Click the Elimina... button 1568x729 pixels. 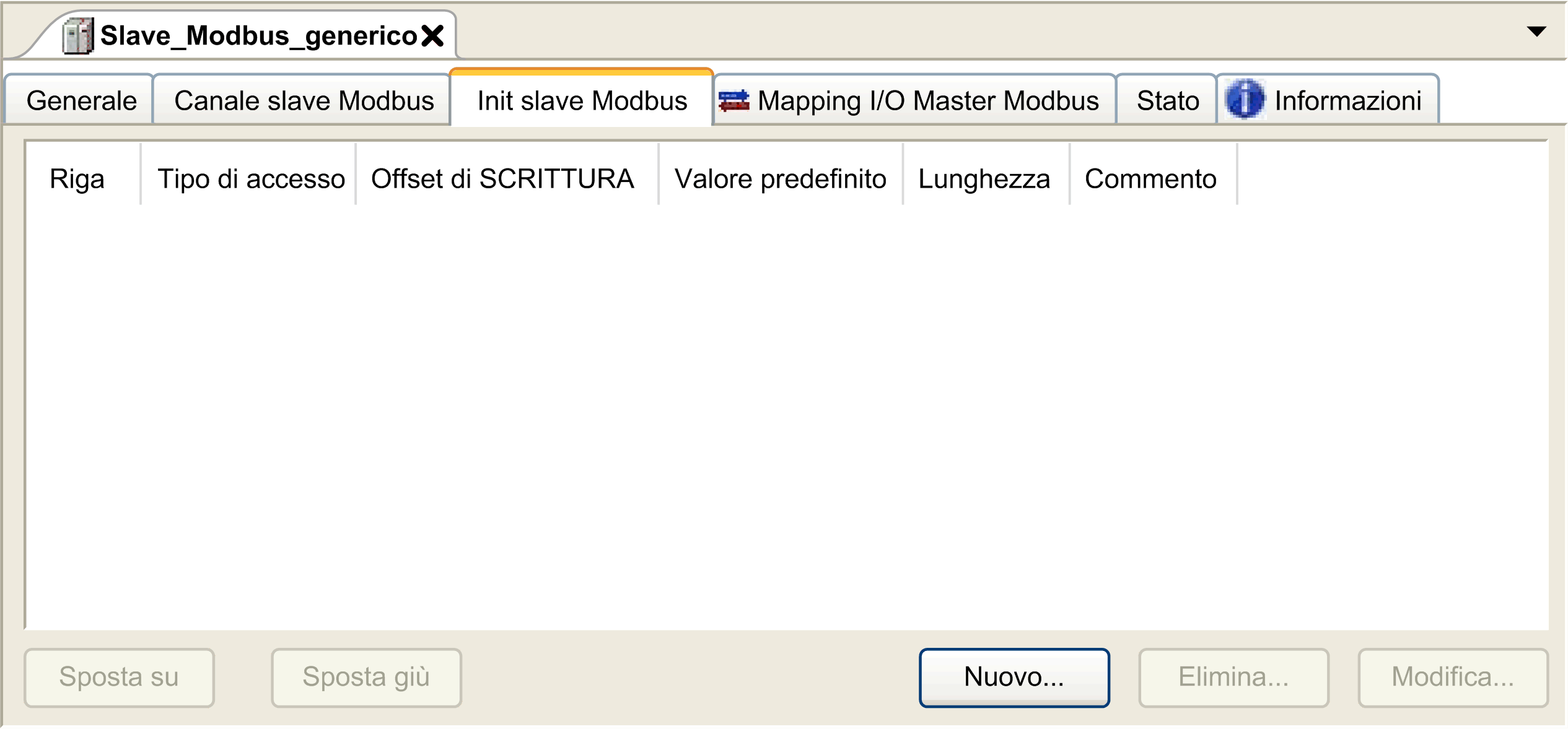point(1233,677)
